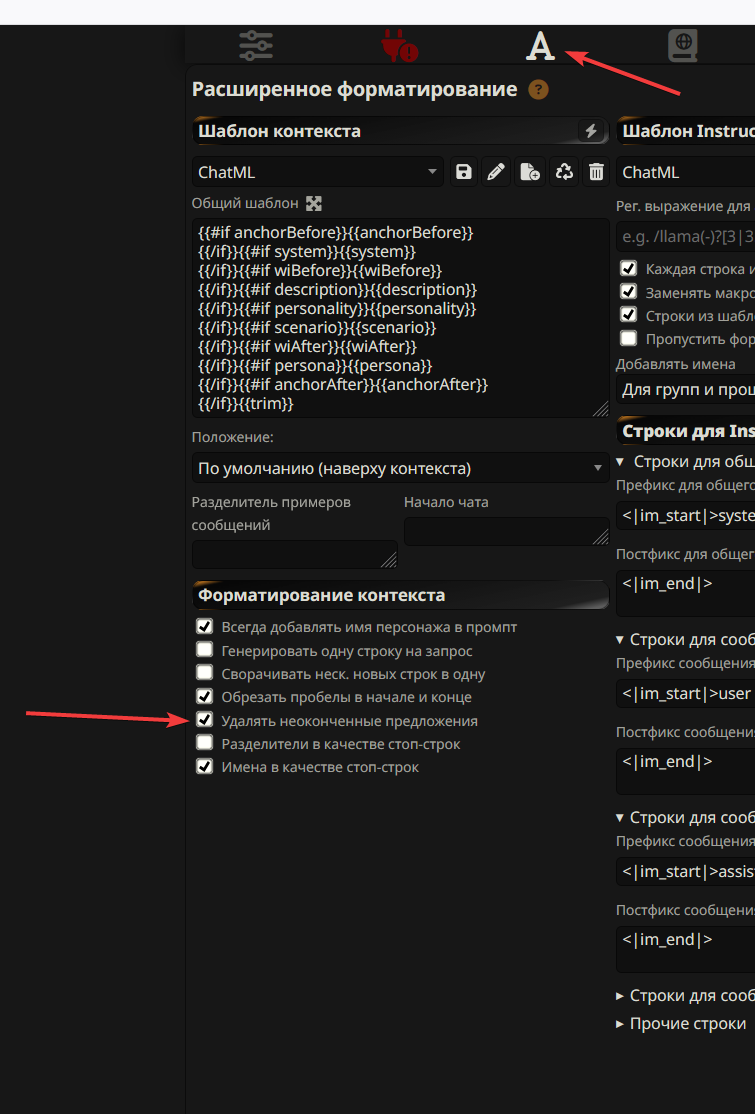This screenshot has width=755, height=1114.
Task: Enable the Пропустить фор checkbox
Action: coord(629,338)
